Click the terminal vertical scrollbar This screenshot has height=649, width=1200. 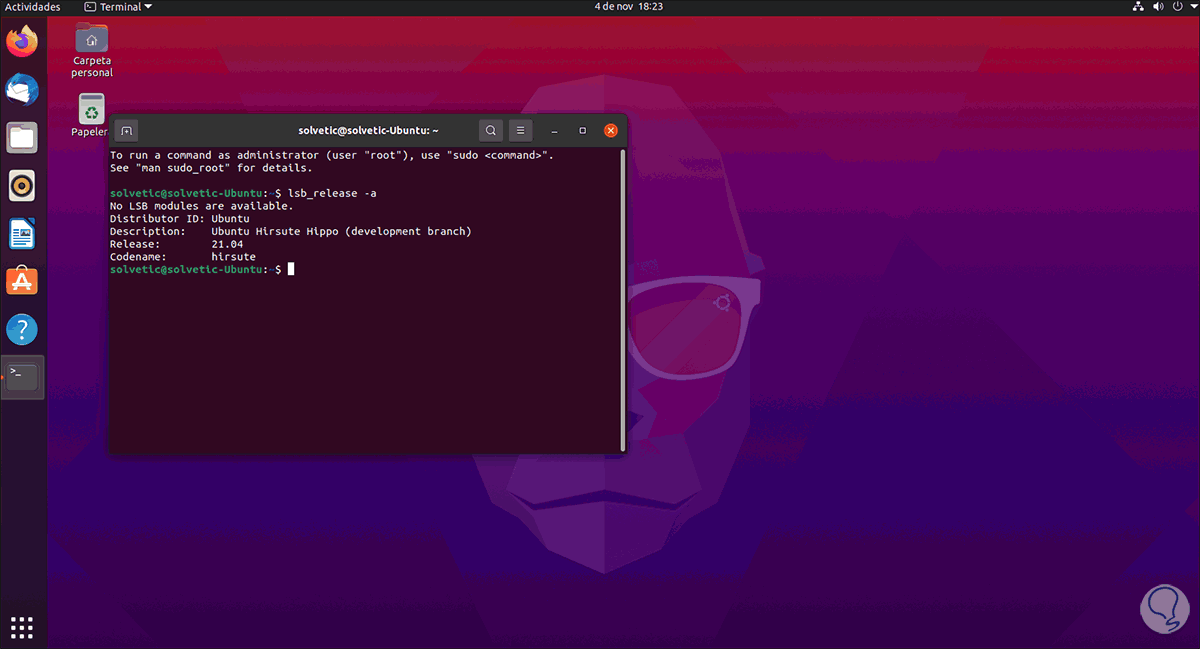pos(623,300)
